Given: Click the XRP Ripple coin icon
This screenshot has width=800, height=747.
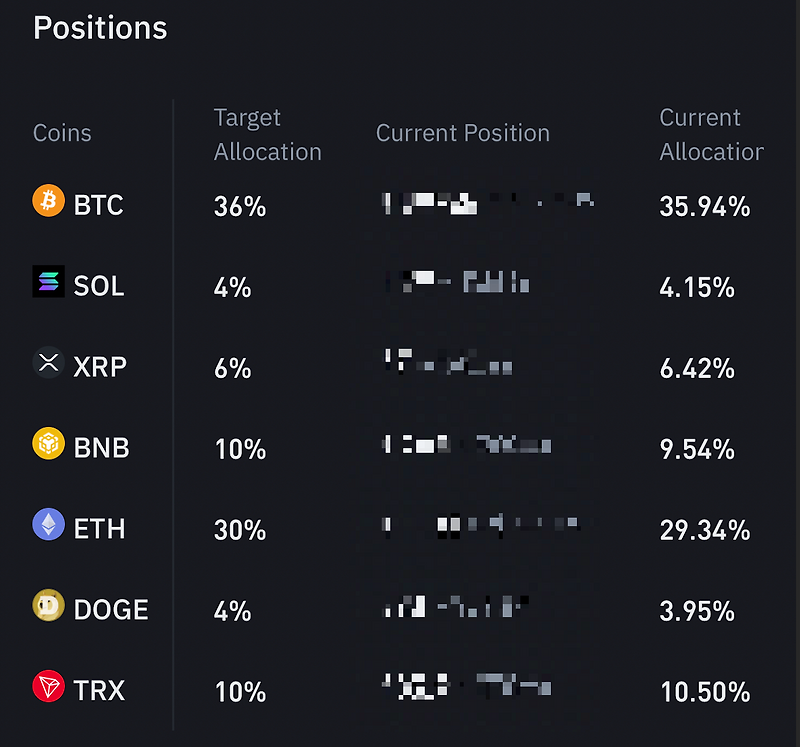Looking at the screenshot, I should click(47, 365).
